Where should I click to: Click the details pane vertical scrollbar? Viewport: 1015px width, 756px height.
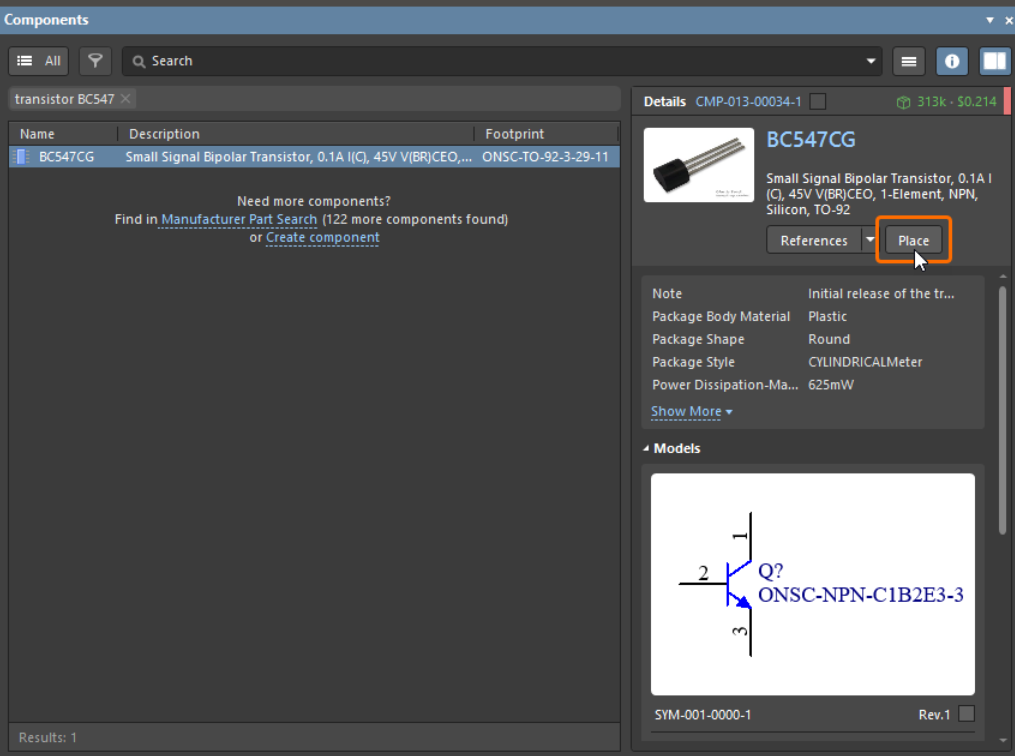click(x=1003, y=411)
